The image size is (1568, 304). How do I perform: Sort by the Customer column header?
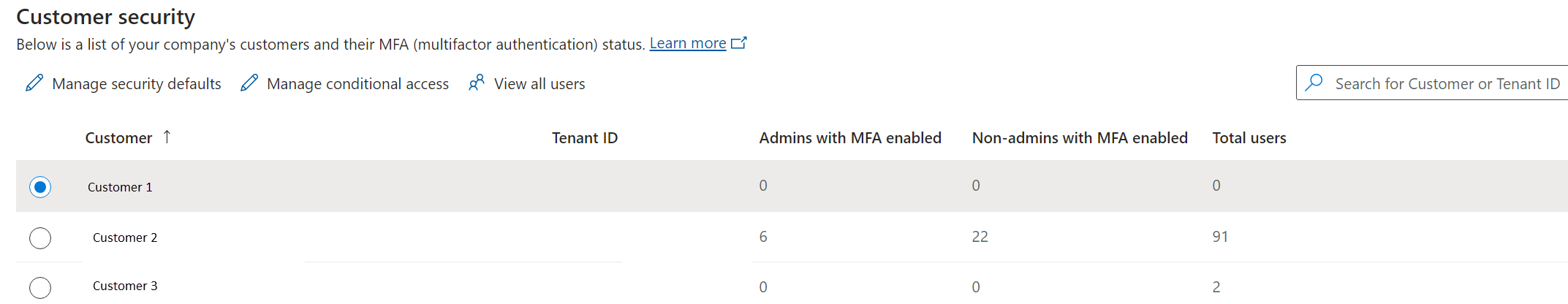pos(118,138)
